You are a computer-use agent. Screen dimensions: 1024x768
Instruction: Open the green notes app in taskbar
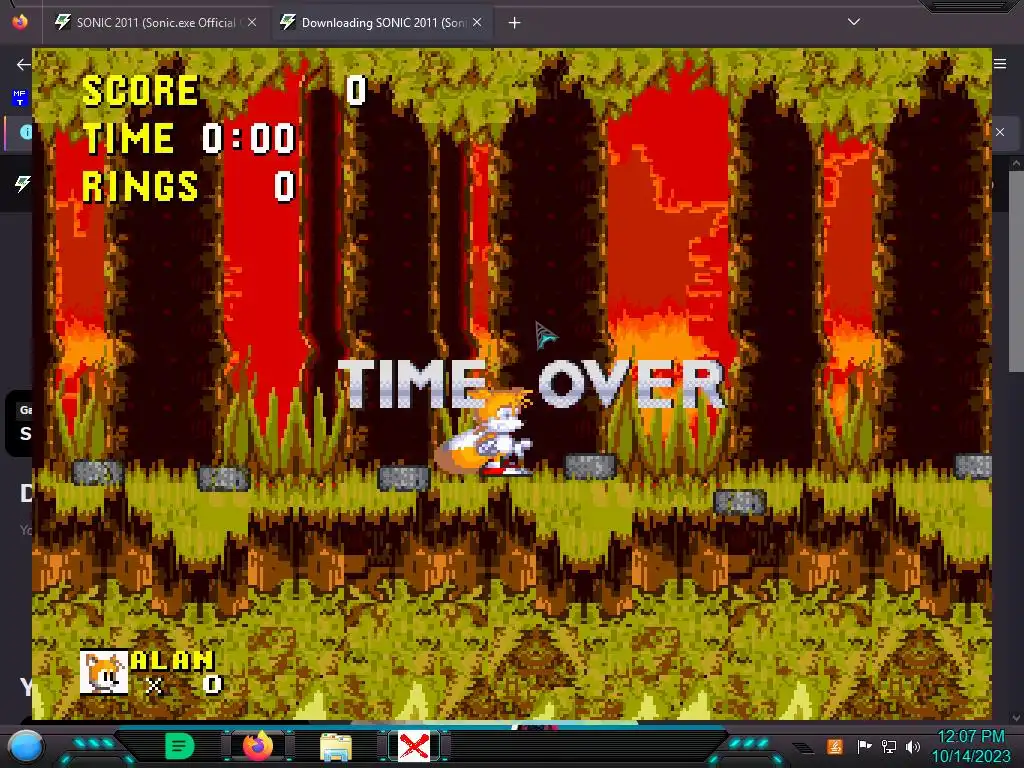click(x=180, y=746)
